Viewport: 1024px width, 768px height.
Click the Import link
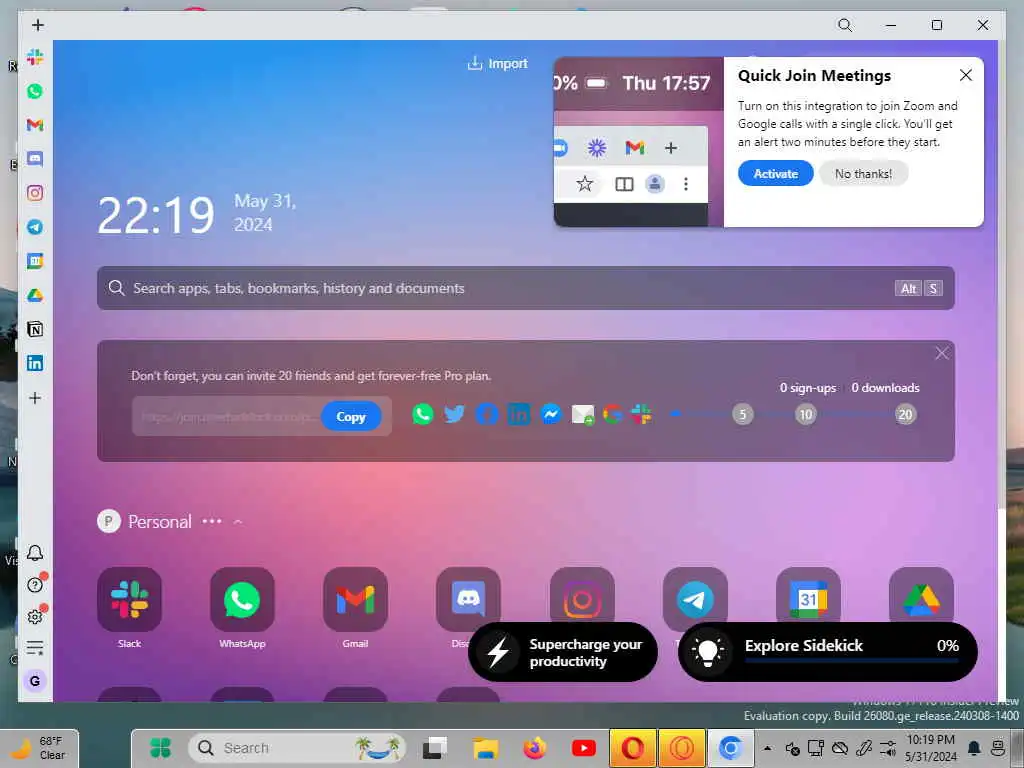(498, 63)
